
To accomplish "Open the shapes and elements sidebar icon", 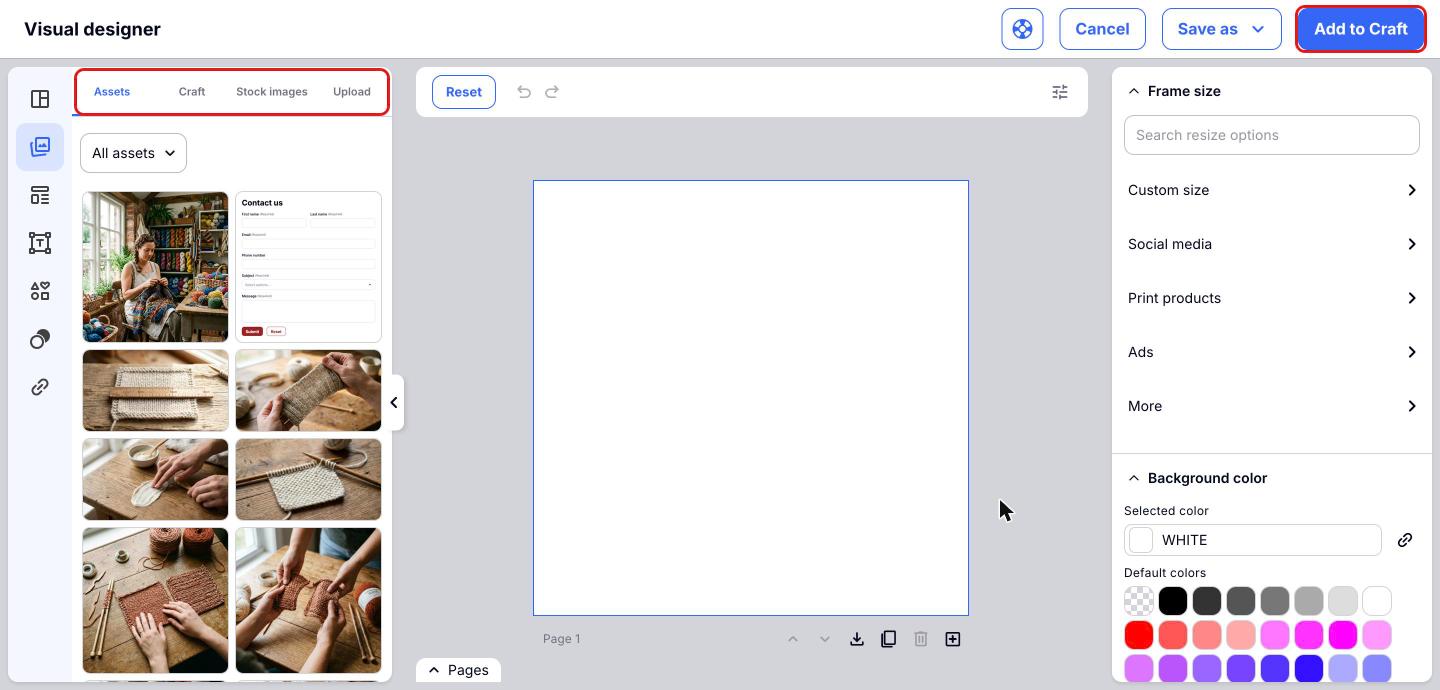I will click(40, 291).
